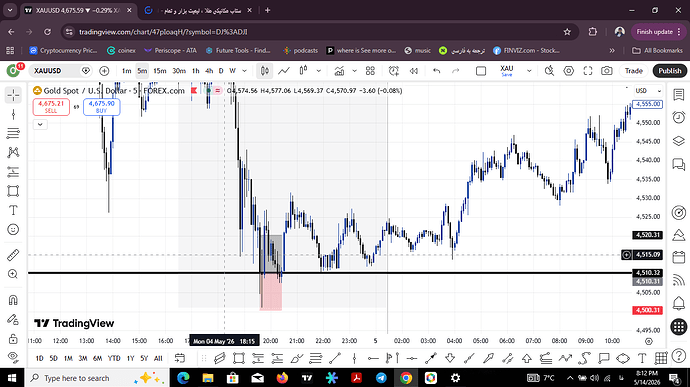Image resolution: width=690 pixels, height=387 pixels.
Task: Open the calendar panel on right sidebar
Action: pos(679,257)
